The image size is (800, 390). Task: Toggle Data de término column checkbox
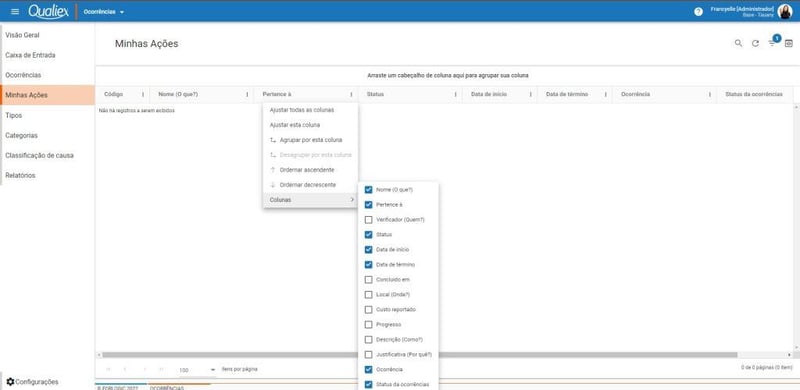(368, 264)
